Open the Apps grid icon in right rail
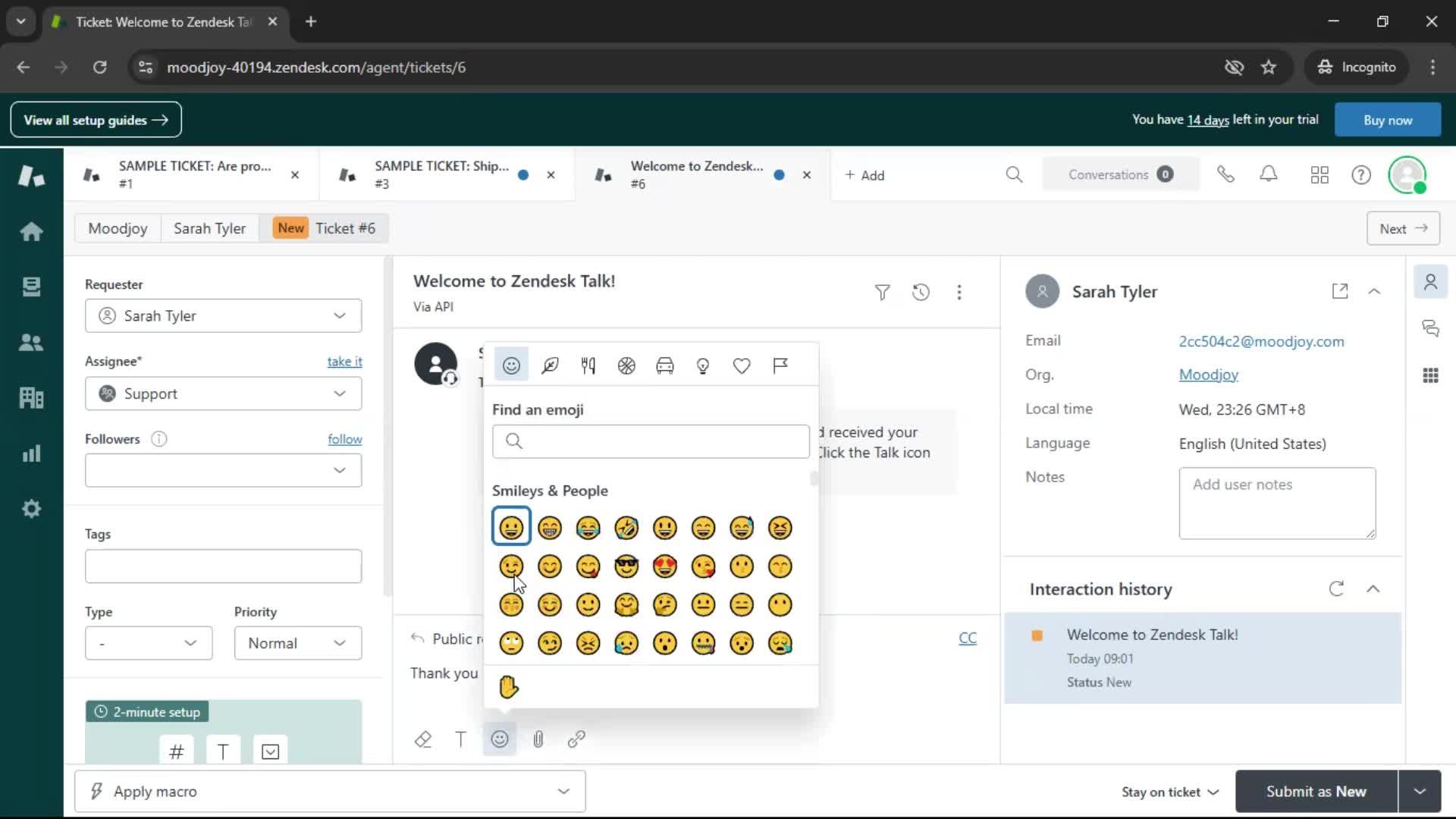 point(1431,375)
